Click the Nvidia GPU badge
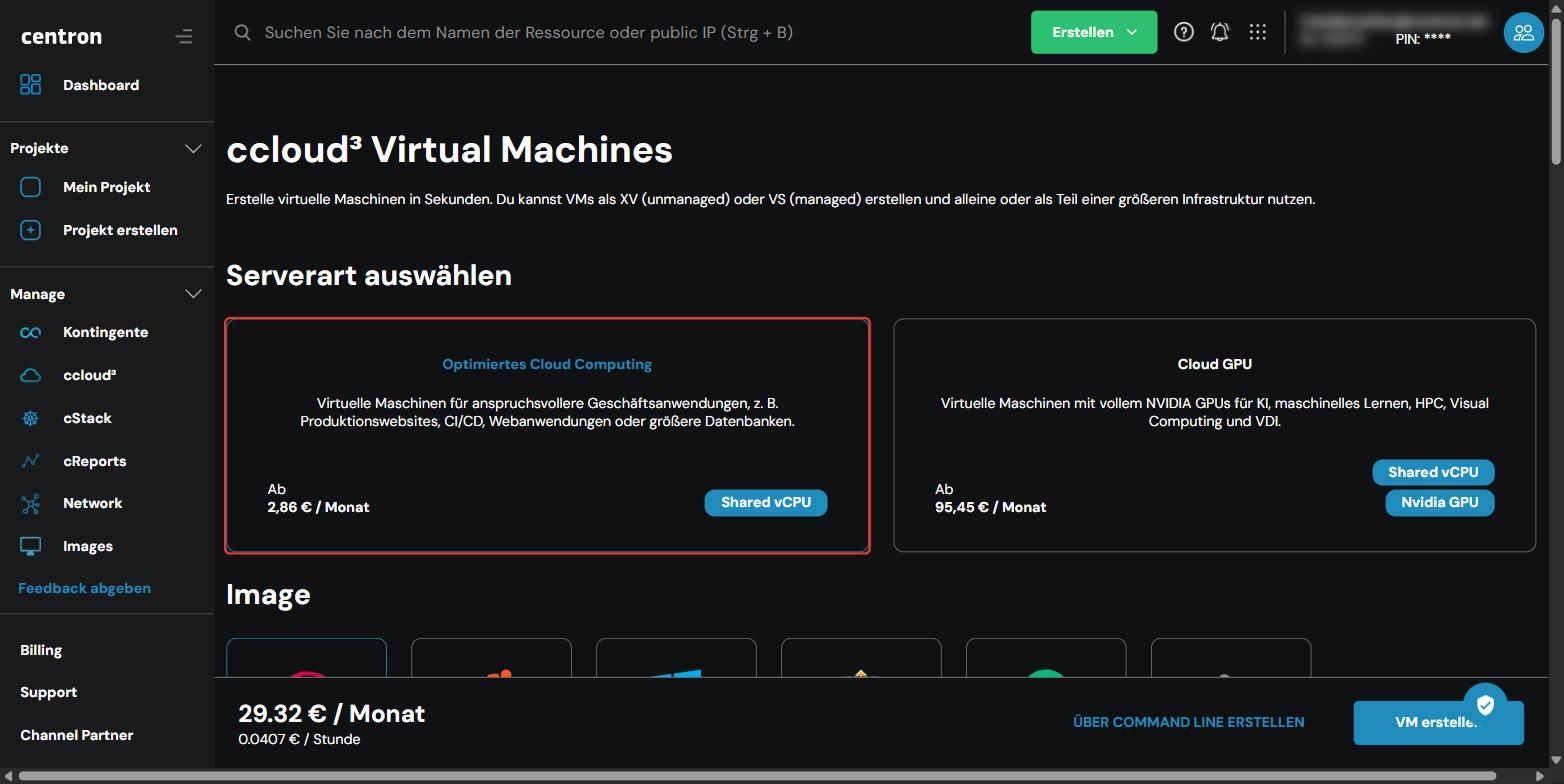 tap(1440, 502)
